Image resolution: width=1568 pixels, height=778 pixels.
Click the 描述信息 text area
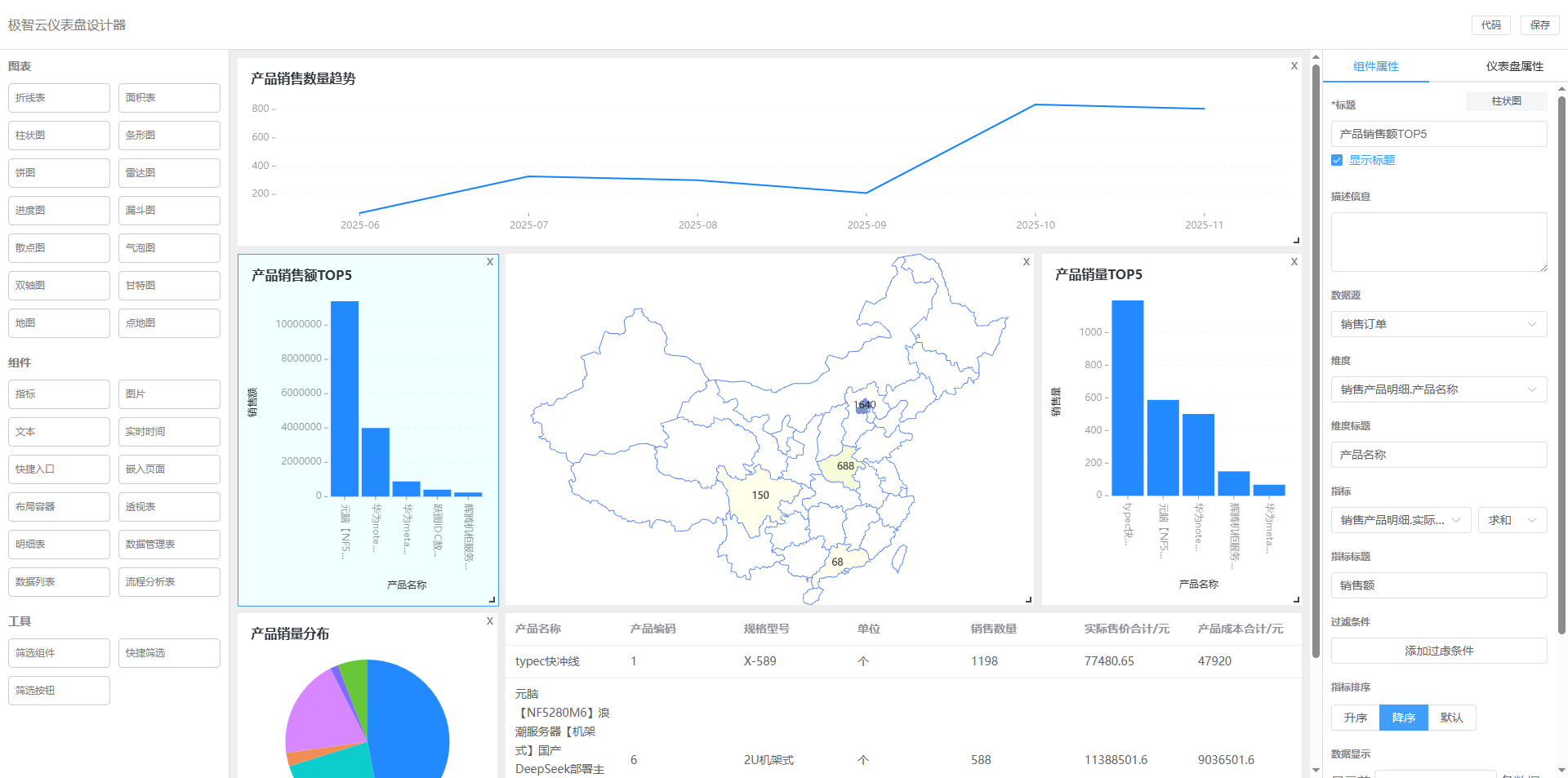[1438, 242]
